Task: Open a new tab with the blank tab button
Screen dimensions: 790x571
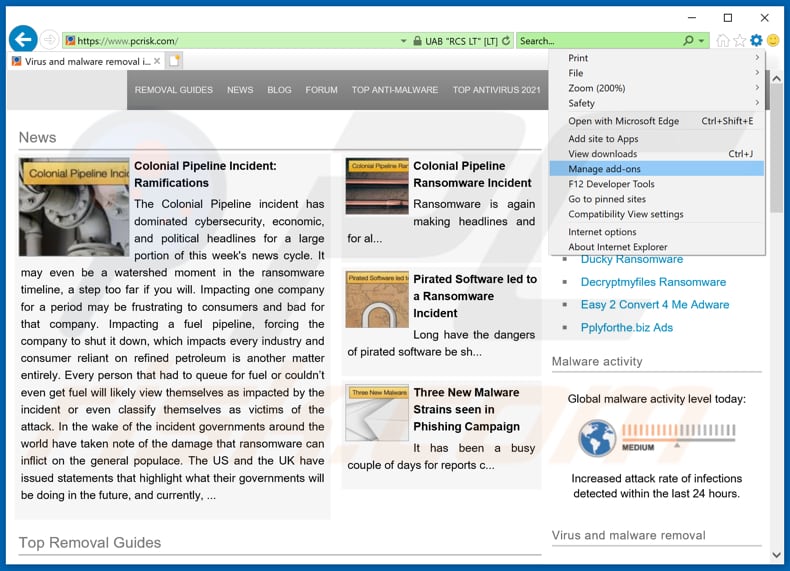Action: [x=174, y=61]
